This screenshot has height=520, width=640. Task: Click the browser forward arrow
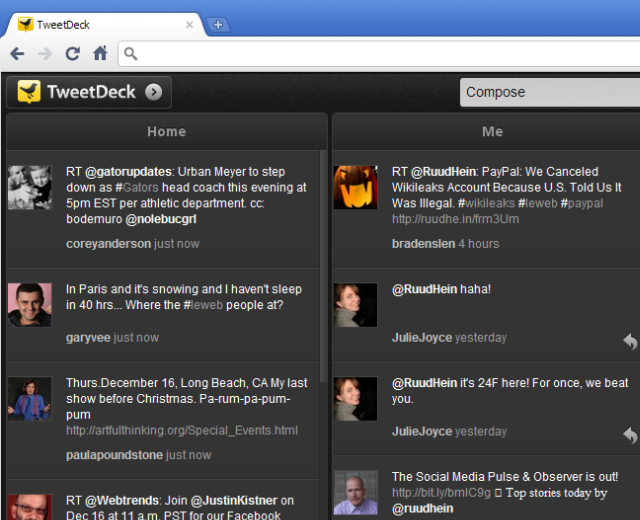(45, 53)
